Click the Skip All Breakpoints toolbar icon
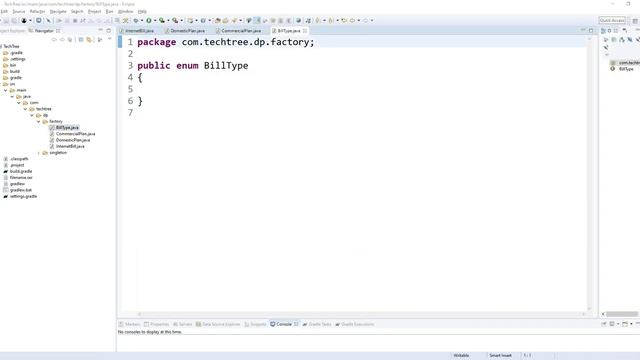Image resolution: width=640 pixels, height=360 pixels. (49, 20)
